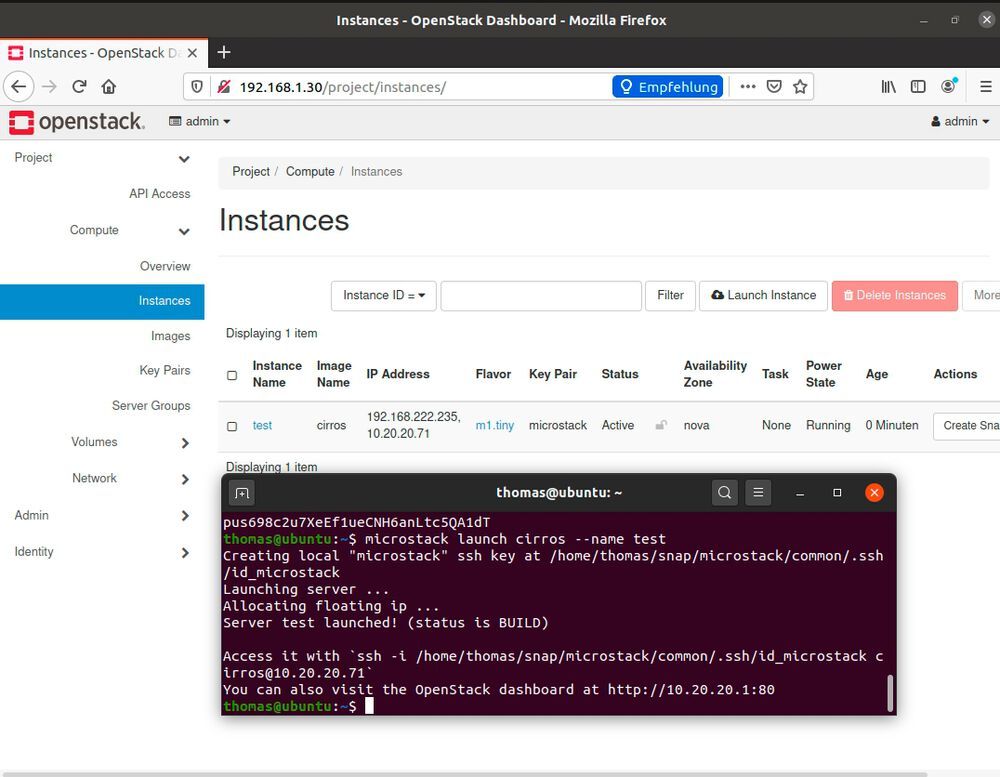
Task: Open new terminal tab icon
Action: tap(241, 492)
